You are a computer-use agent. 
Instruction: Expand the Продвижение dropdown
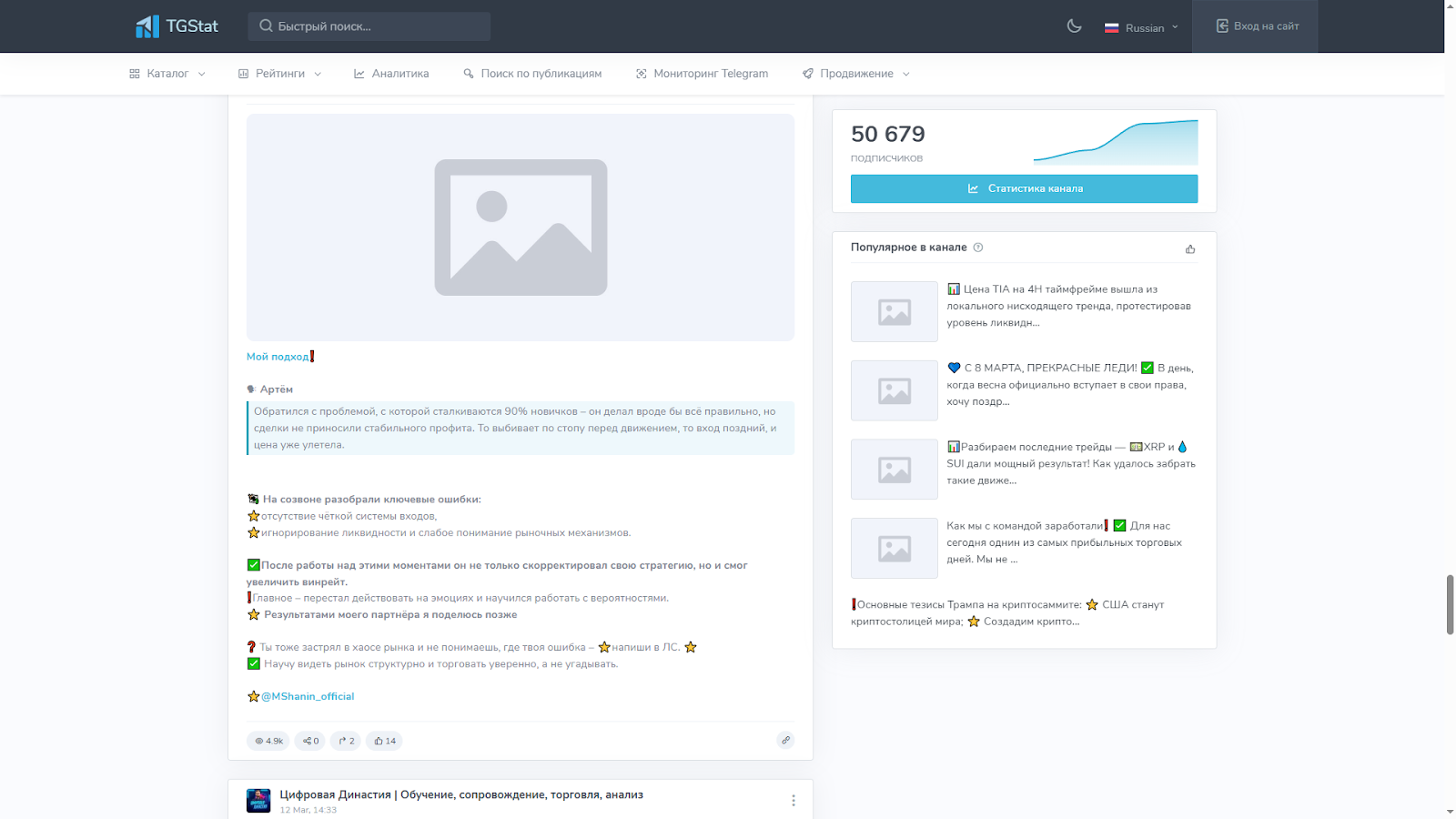[x=856, y=74]
